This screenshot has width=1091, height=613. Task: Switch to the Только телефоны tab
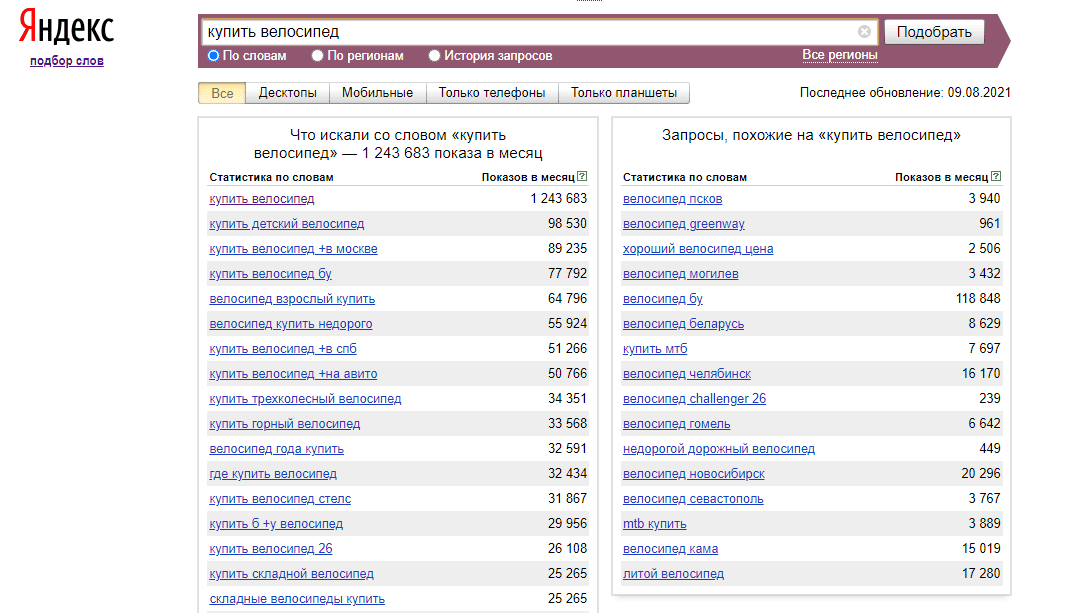click(x=492, y=93)
